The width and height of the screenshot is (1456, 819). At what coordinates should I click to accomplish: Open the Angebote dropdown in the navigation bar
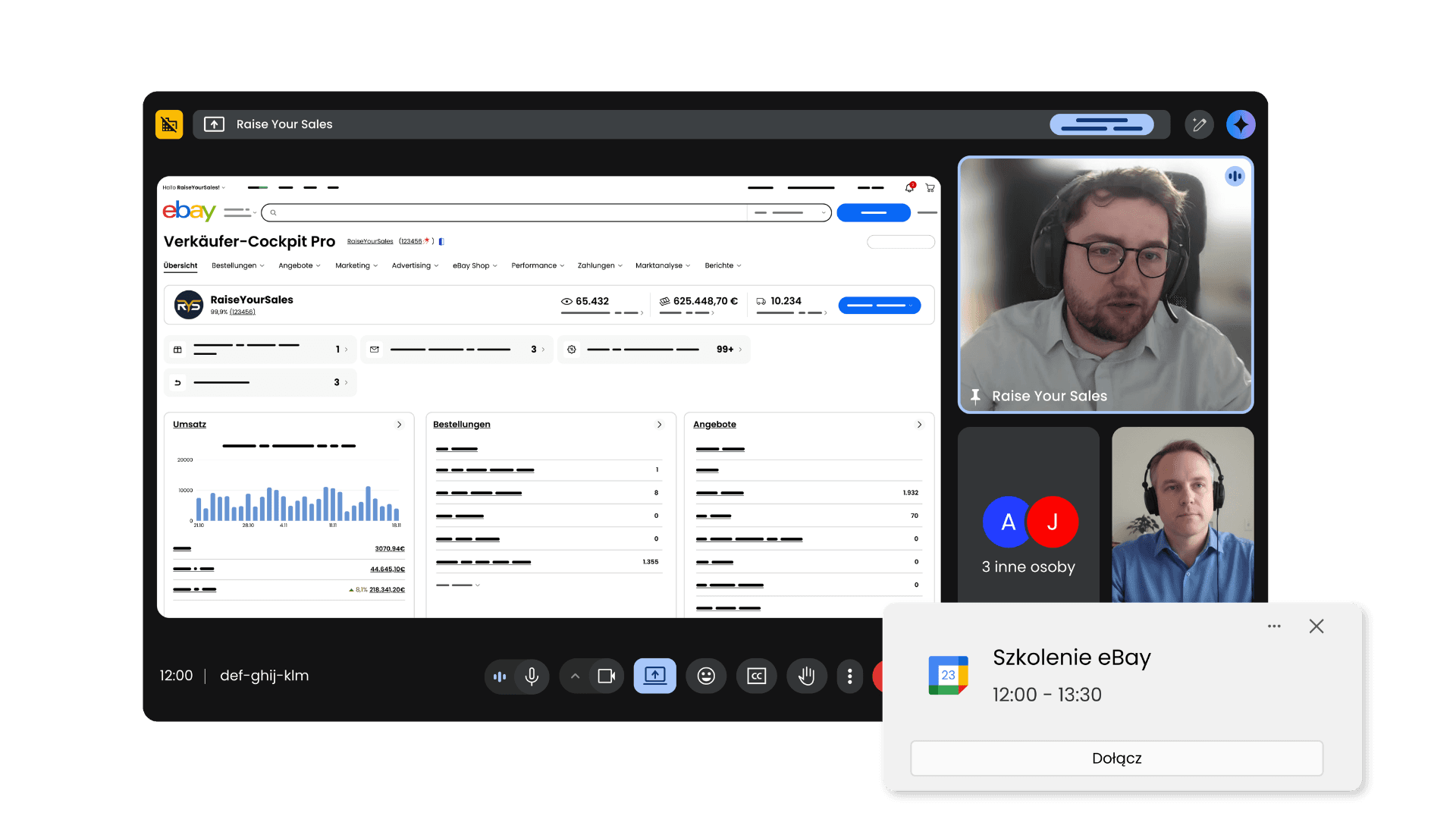300,265
